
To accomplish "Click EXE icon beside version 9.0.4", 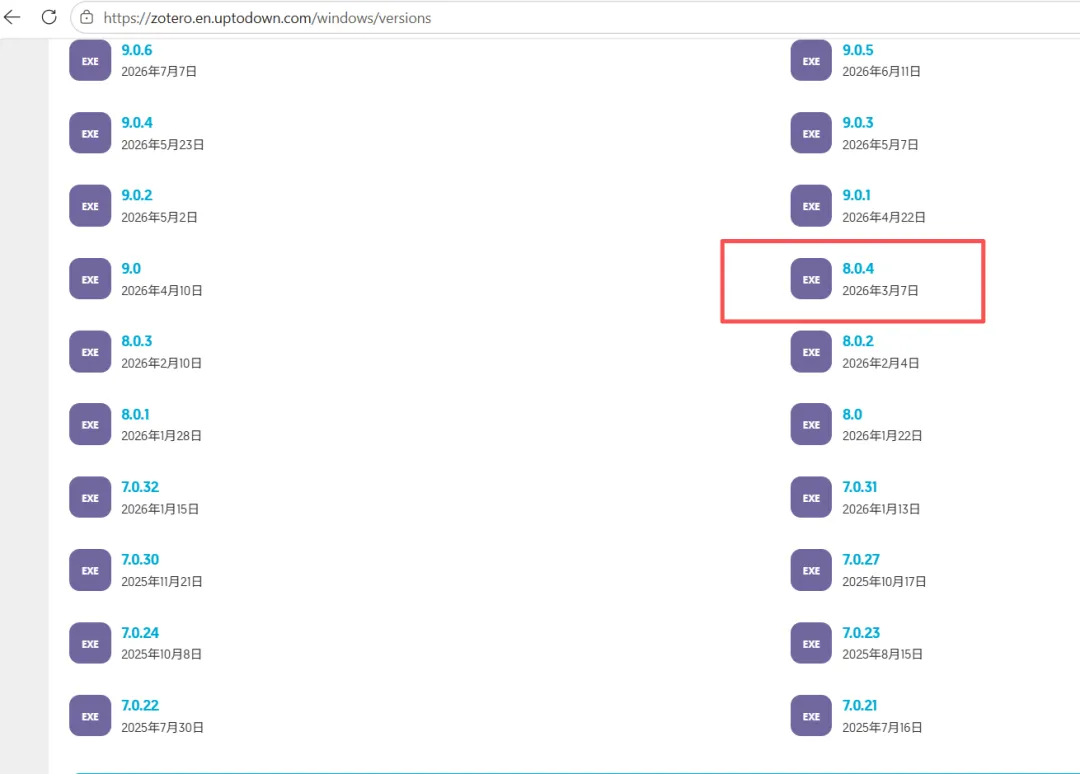I will pos(90,133).
